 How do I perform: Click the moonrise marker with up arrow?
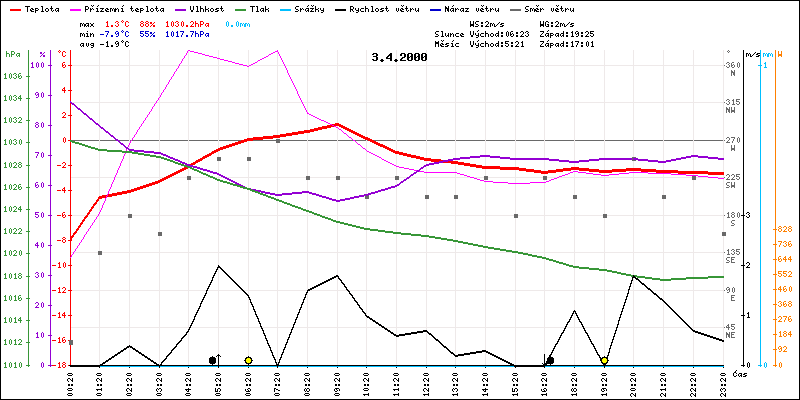coord(213,360)
